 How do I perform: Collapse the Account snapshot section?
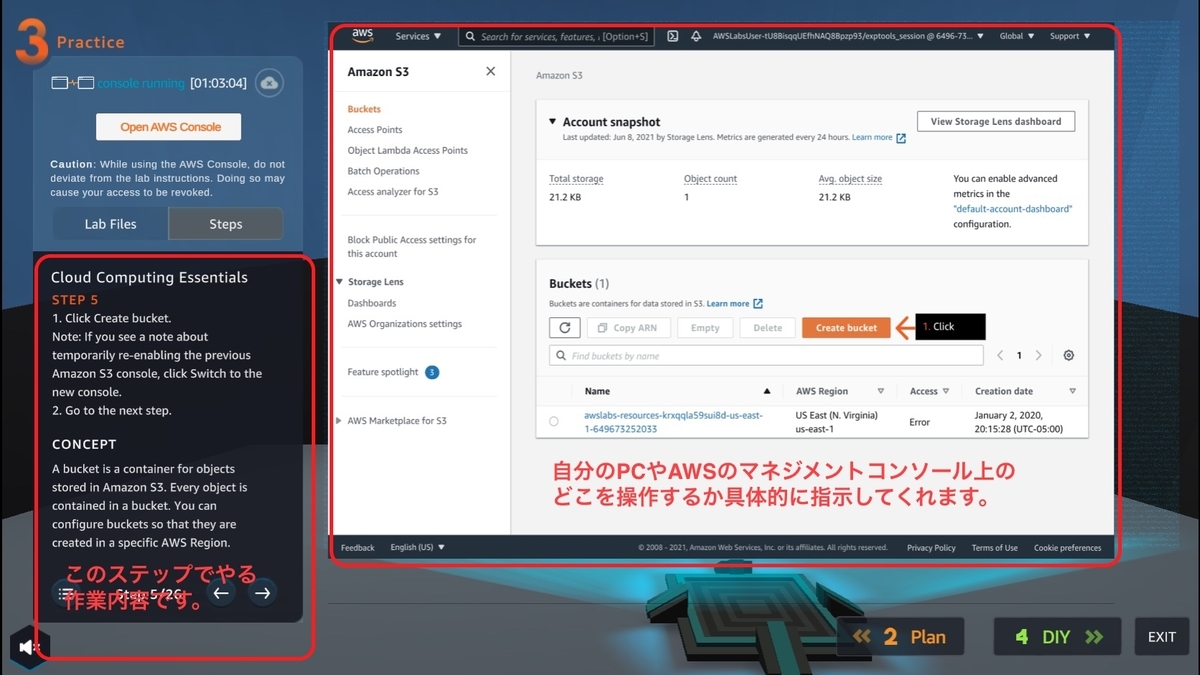click(553, 121)
